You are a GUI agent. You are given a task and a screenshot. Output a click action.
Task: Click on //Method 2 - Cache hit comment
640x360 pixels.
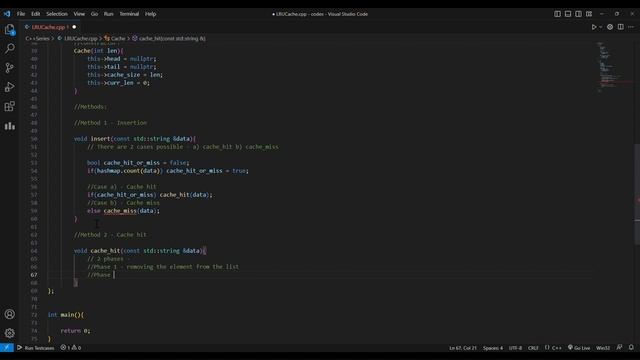click(110, 235)
